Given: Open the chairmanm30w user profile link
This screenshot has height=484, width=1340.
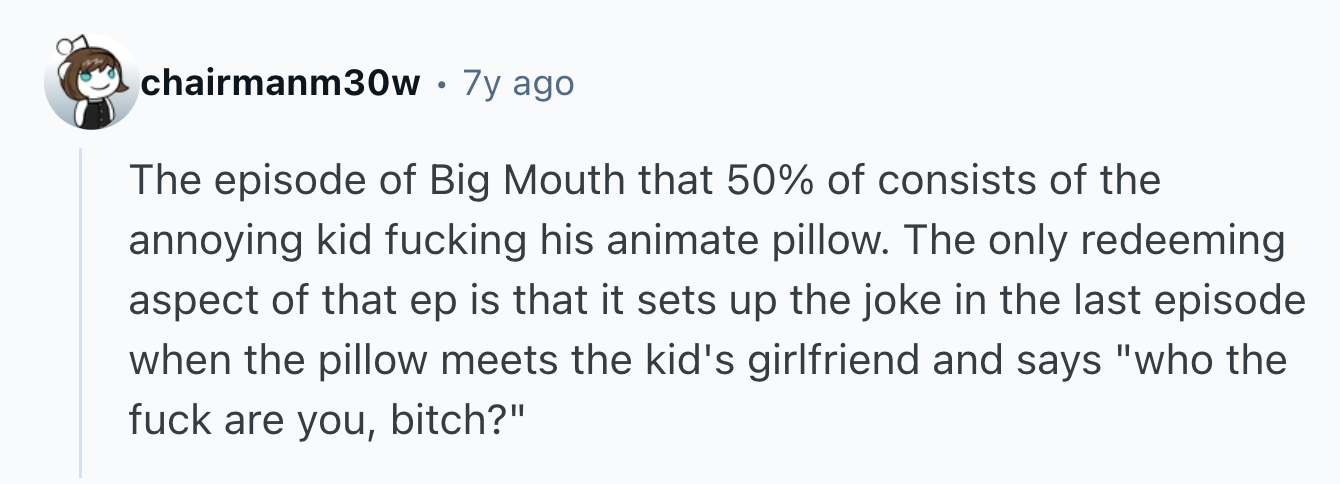Looking at the screenshot, I should (281, 84).
